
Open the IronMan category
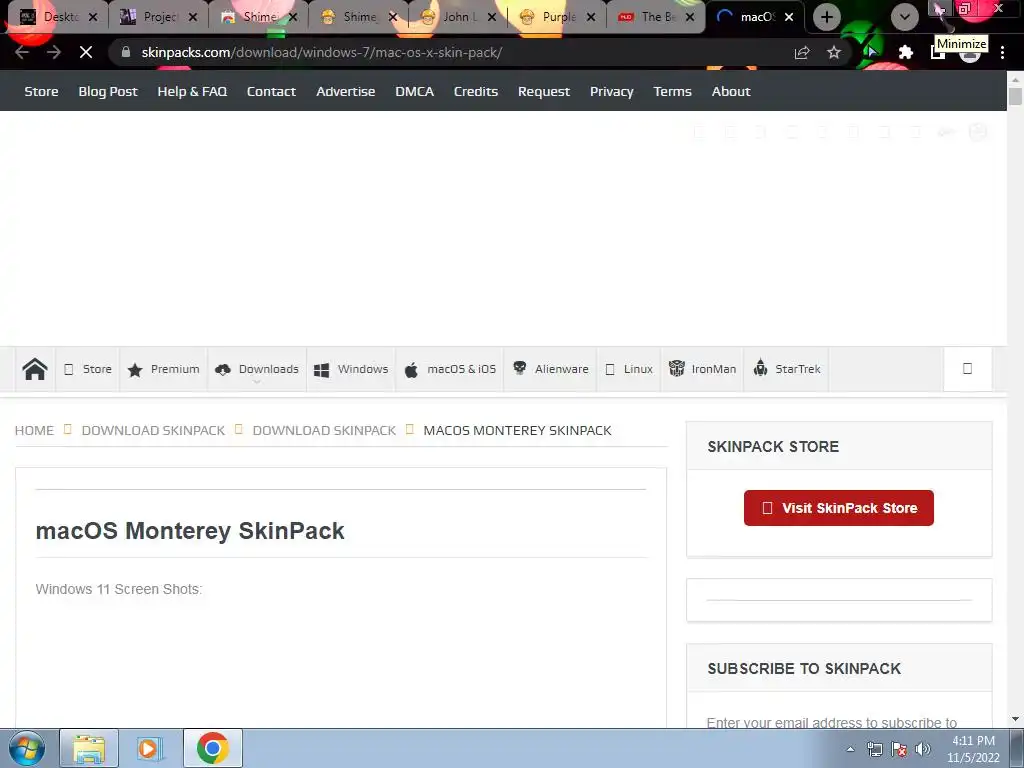702,369
